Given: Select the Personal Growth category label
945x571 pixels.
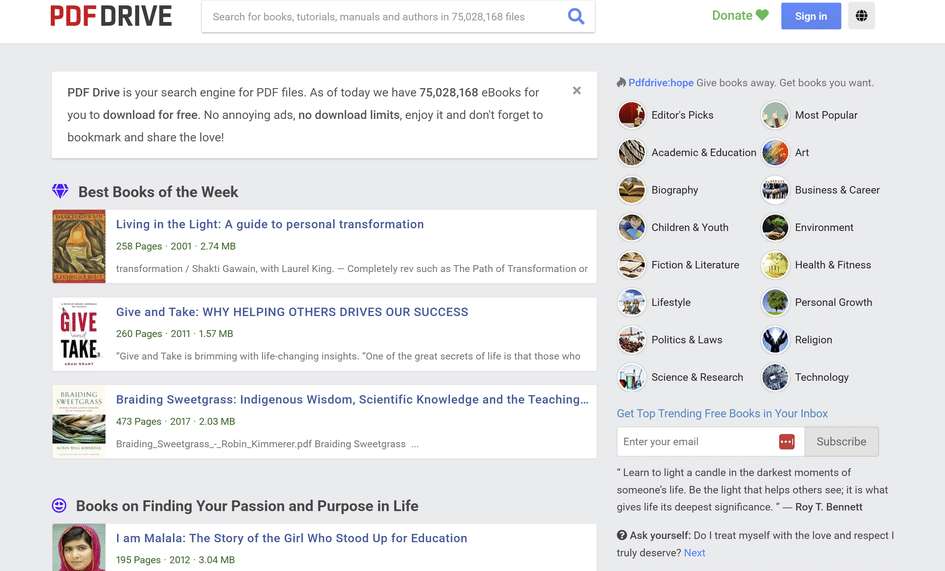Looking at the screenshot, I should click(x=834, y=302).
